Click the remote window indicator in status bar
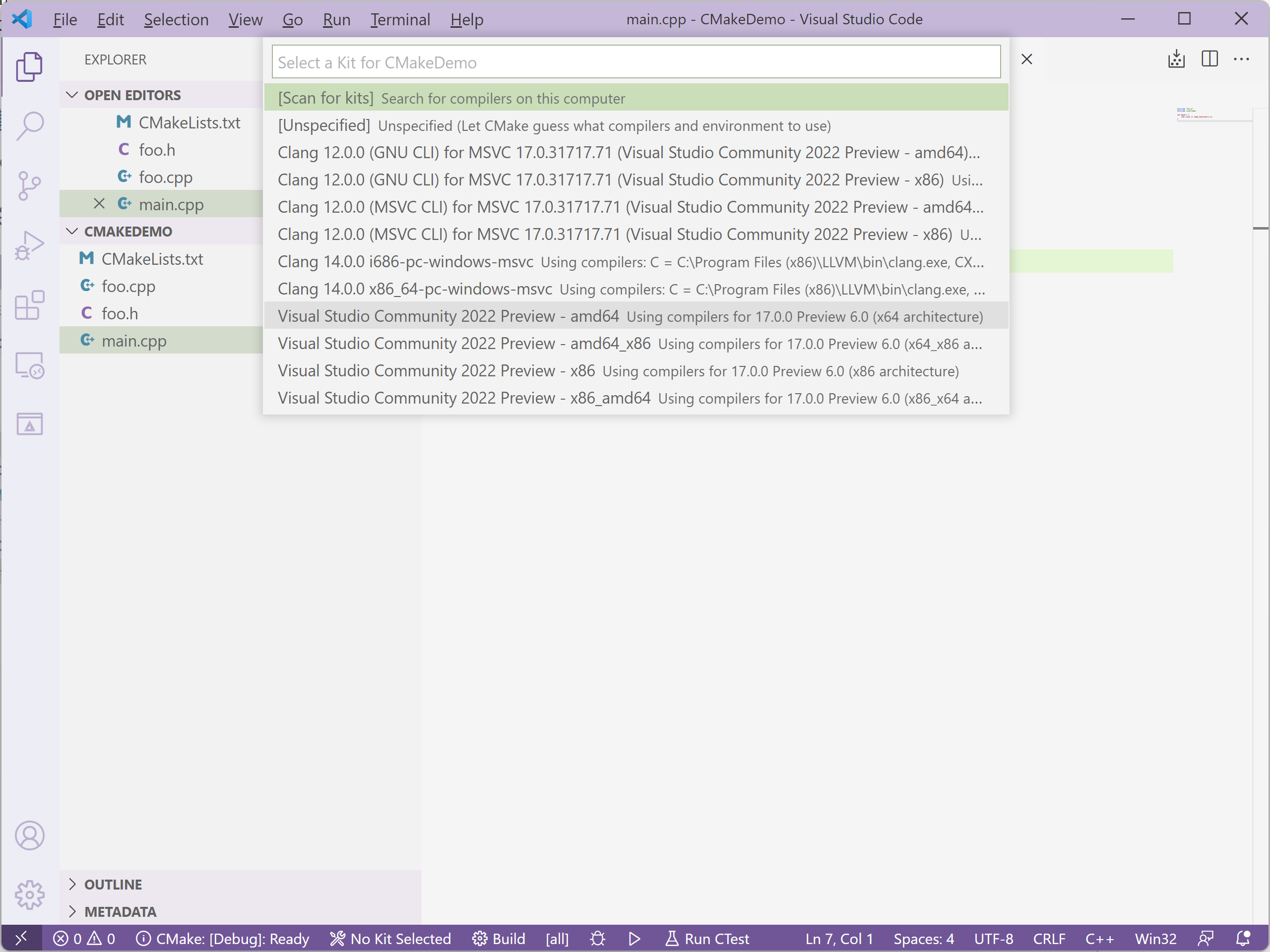1270x952 pixels. click(21, 939)
